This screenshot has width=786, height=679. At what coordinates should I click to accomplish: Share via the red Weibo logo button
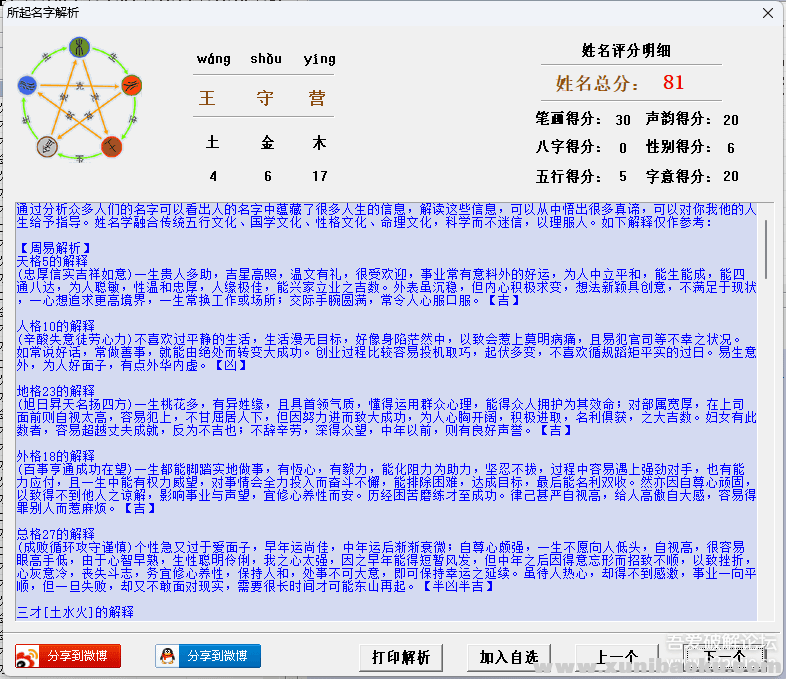pos(68,656)
